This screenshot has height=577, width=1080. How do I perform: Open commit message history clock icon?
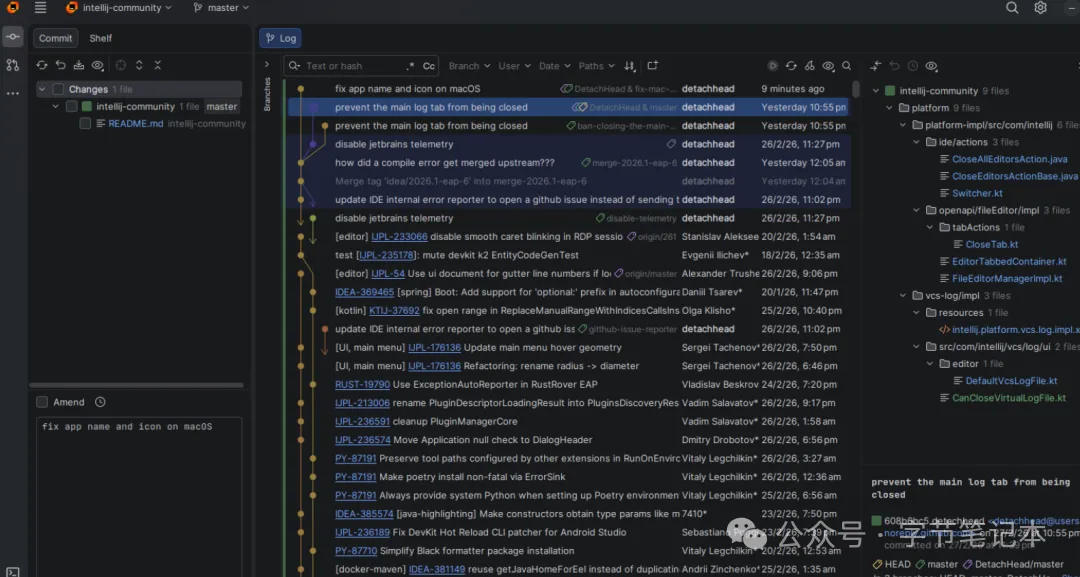pyautogui.click(x=101, y=402)
